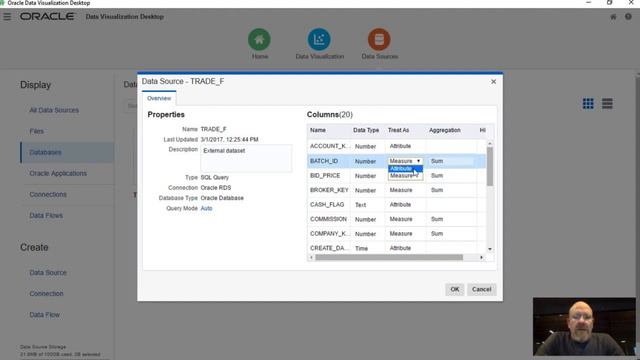
Task: Select the COMMISSION column name cell
Action: point(329,219)
